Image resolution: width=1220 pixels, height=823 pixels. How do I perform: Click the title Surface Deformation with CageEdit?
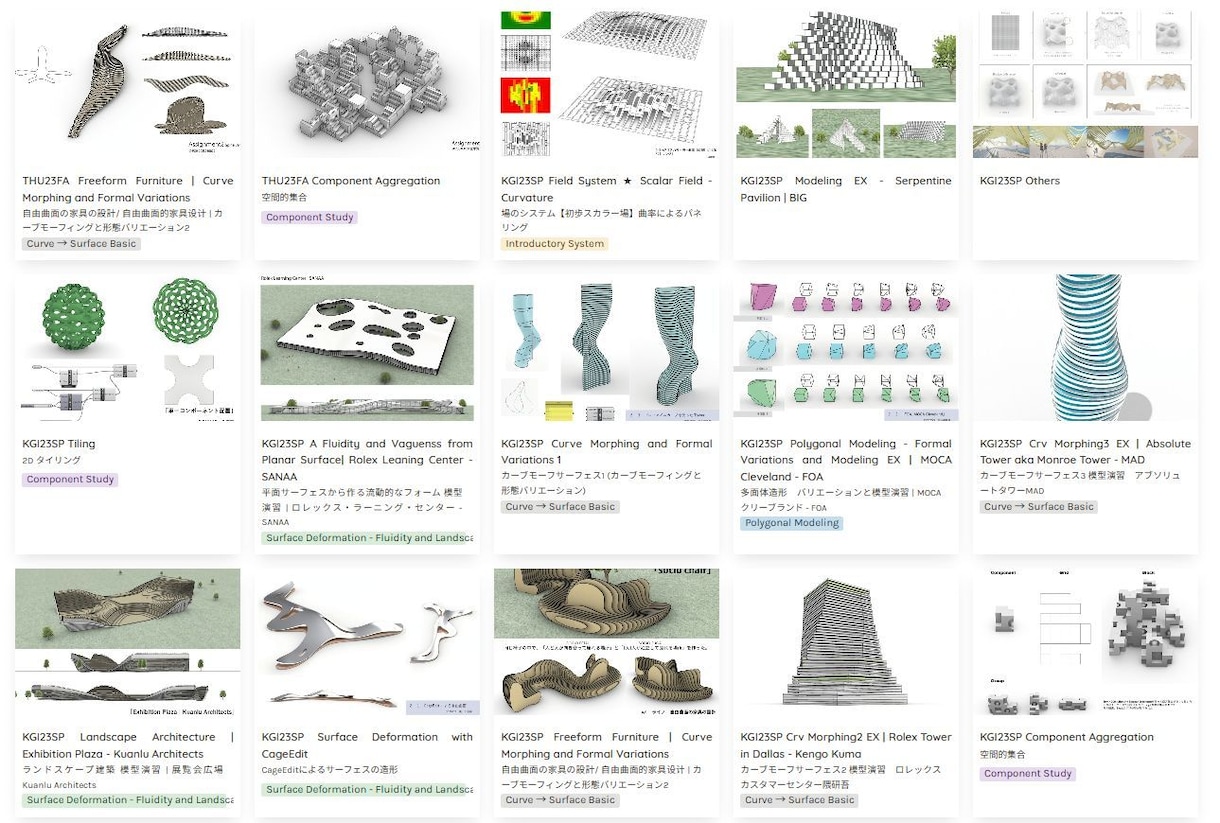point(367,745)
